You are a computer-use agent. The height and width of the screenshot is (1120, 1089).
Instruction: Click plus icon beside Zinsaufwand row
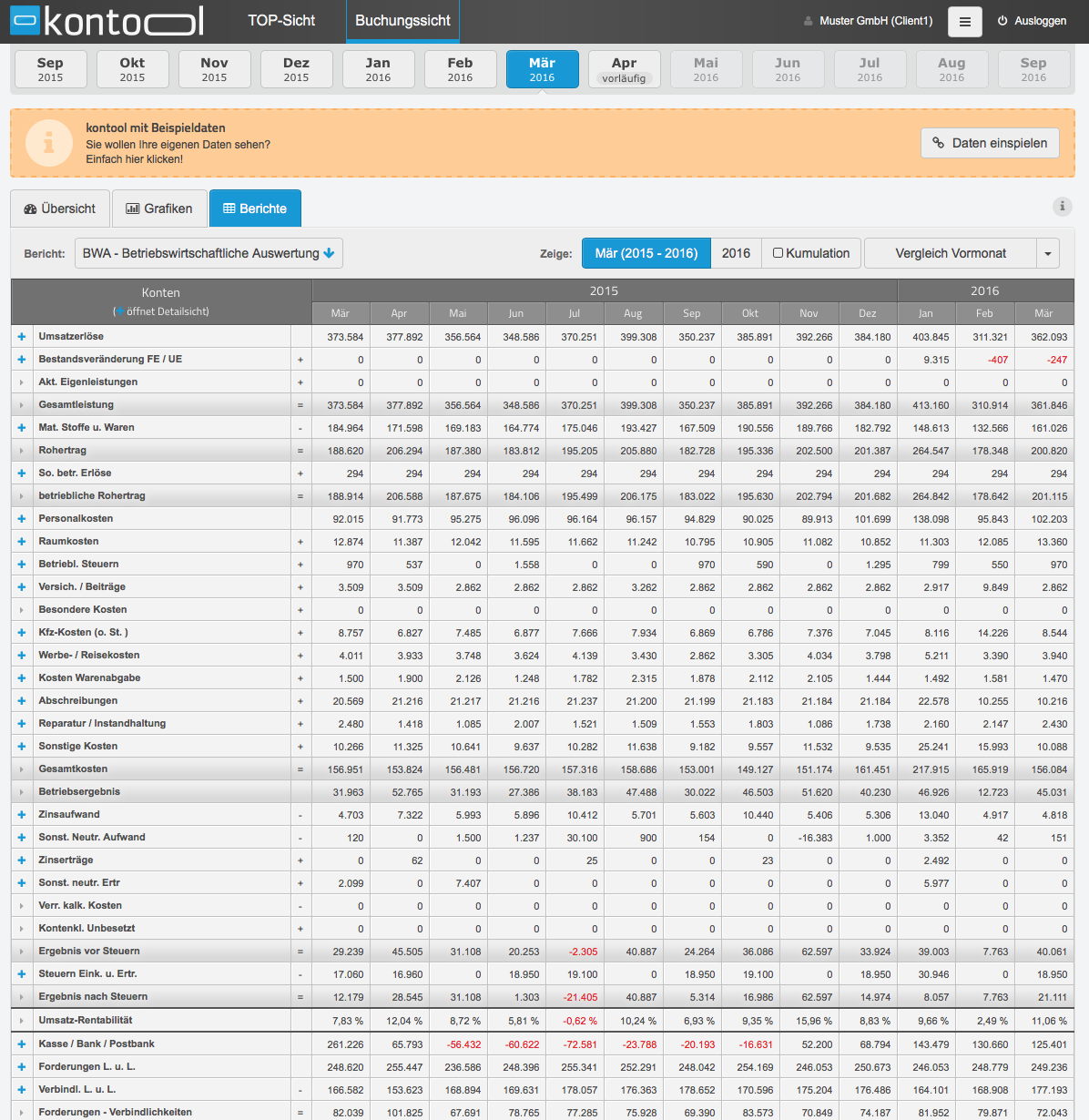coord(22,815)
